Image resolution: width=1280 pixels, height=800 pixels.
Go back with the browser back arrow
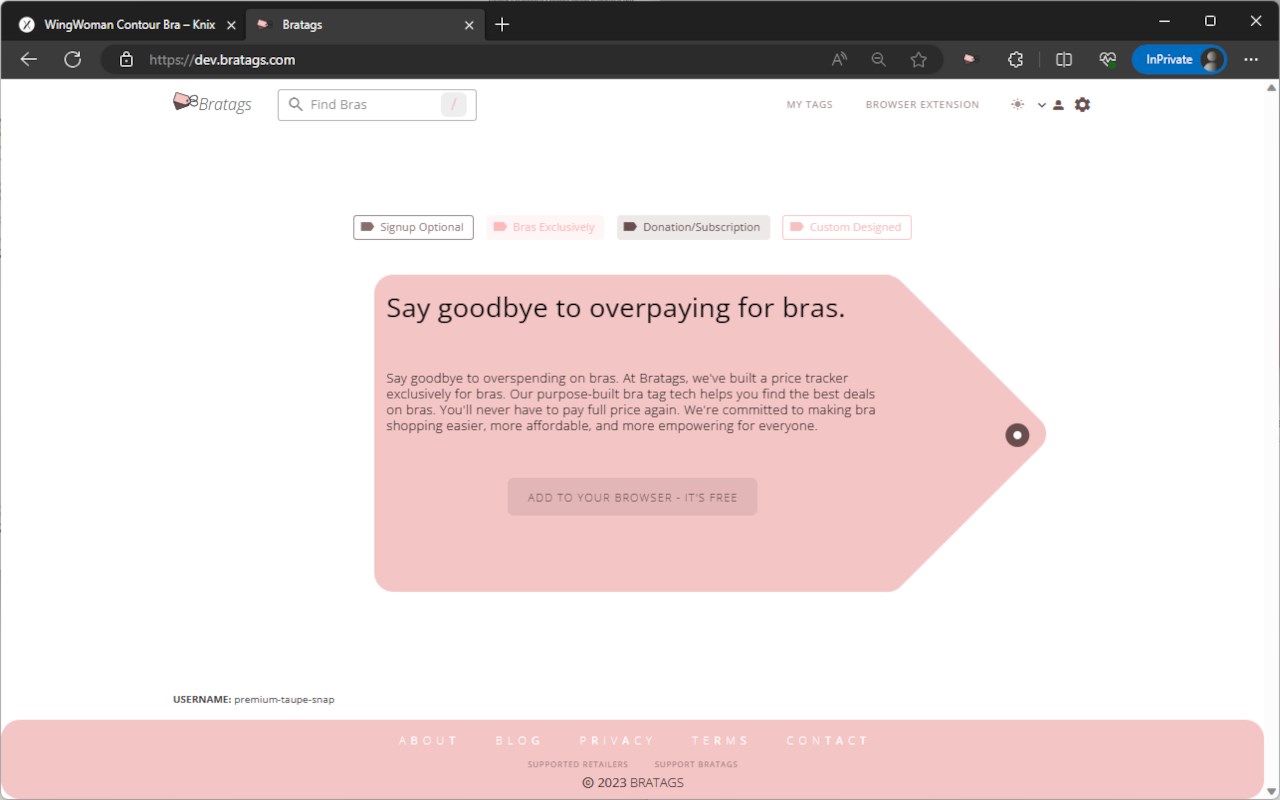pyautogui.click(x=28, y=59)
